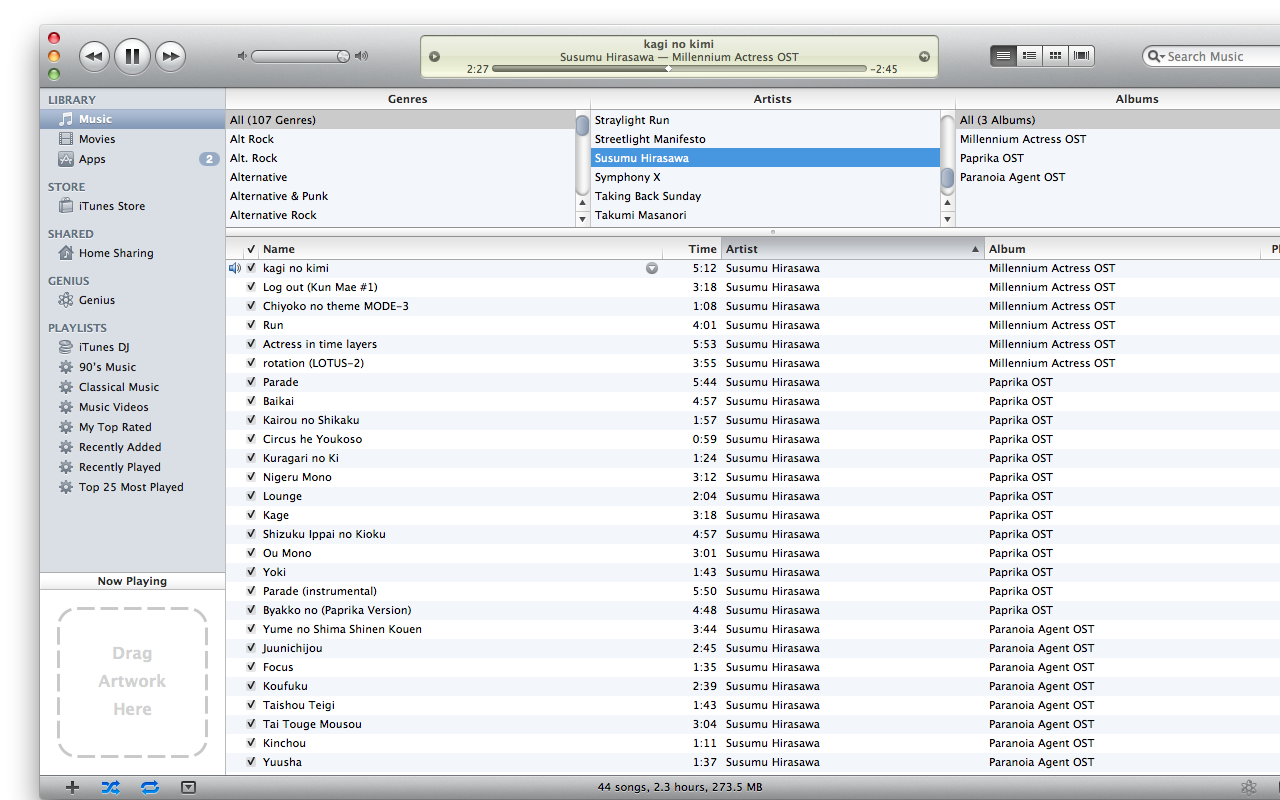Go back to the previous track

pyautogui.click(x=94, y=56)
